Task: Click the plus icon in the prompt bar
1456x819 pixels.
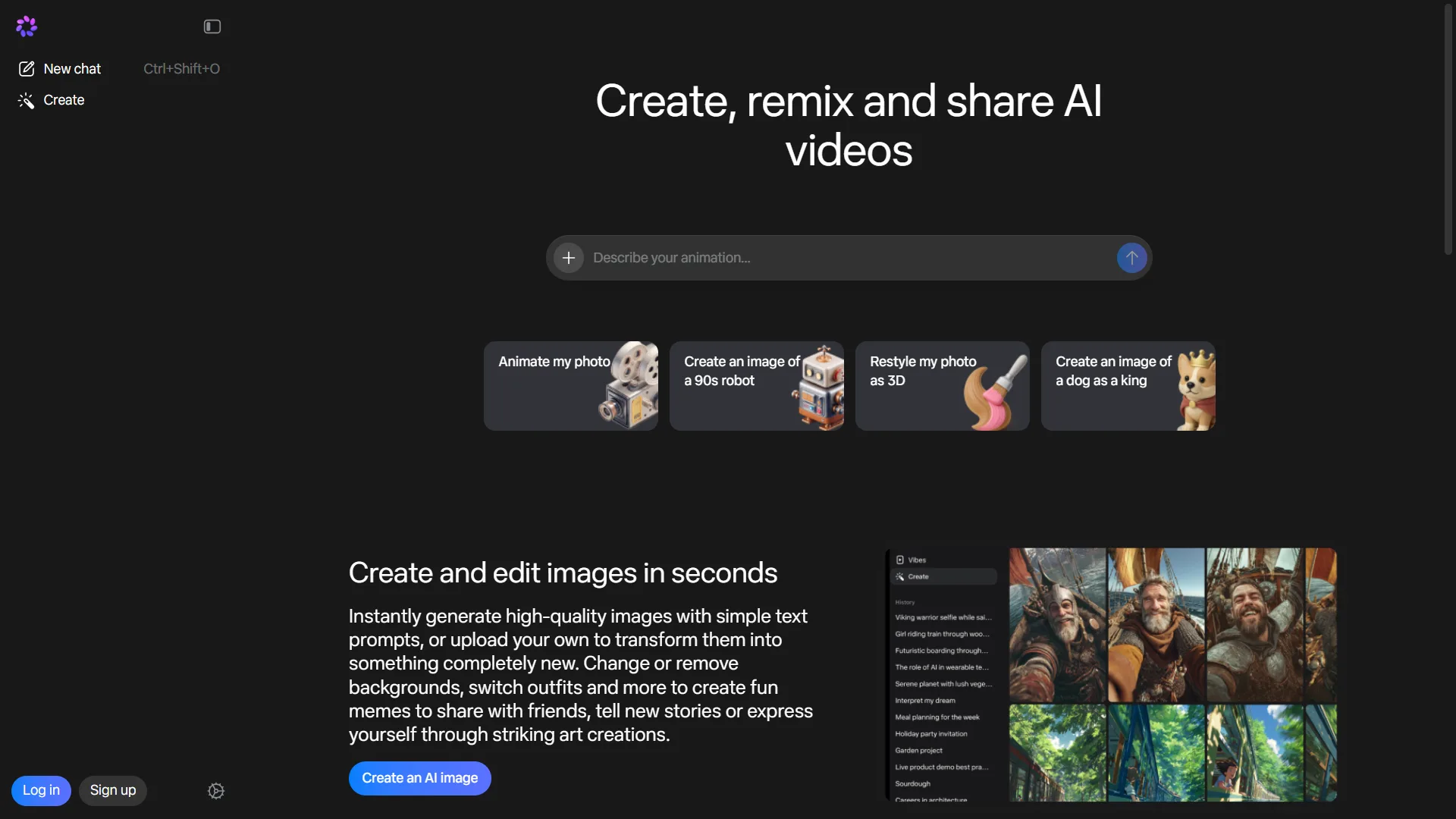Action: click(x=569, y=258)
